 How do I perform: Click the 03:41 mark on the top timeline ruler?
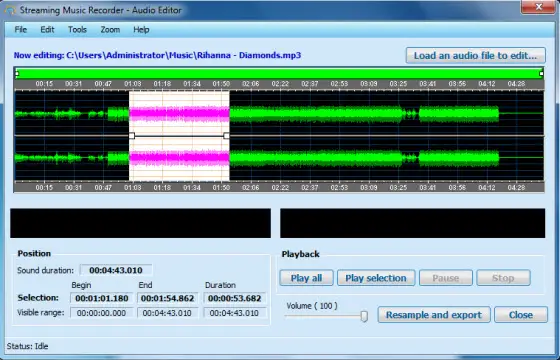pos(428,84)
